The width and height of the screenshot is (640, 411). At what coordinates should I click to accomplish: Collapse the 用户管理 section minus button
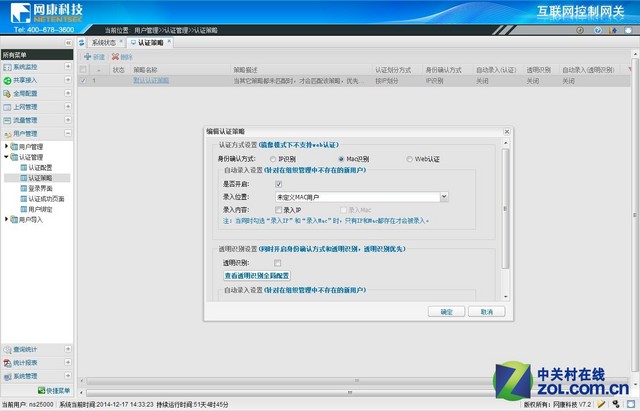(x=68, y=133)
